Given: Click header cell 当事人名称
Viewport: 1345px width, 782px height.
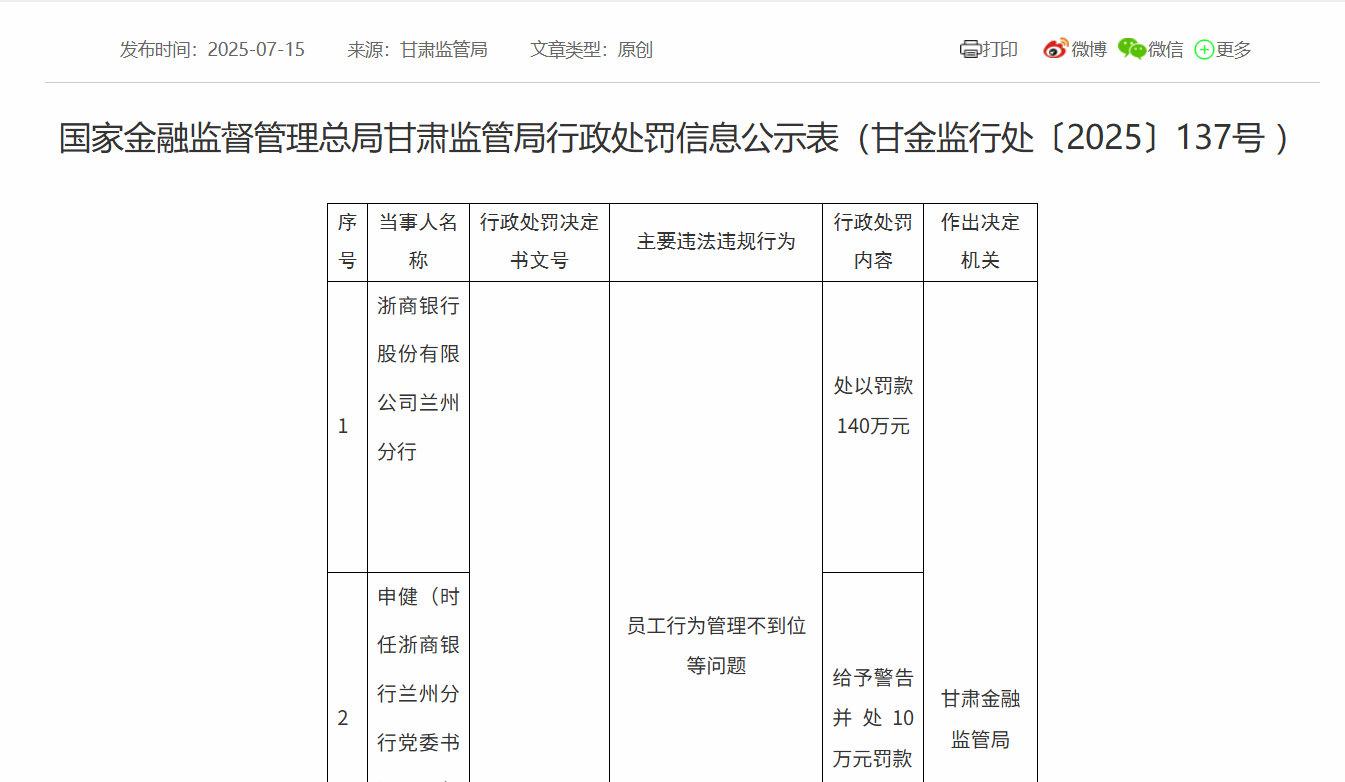Looking at the screenshot, I should tap(418, 242).
